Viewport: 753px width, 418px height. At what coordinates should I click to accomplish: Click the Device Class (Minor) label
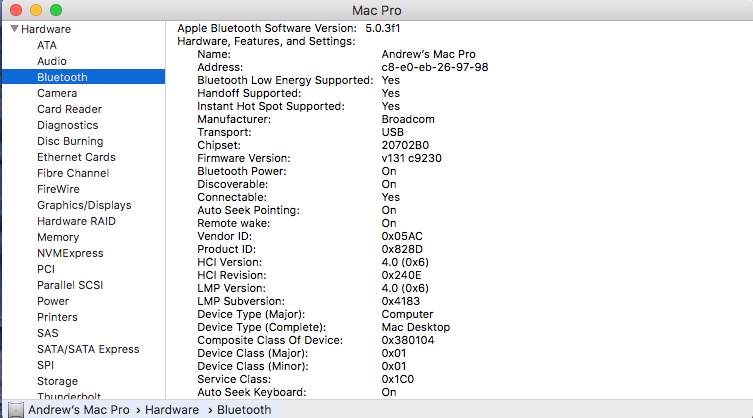point(253,366)
